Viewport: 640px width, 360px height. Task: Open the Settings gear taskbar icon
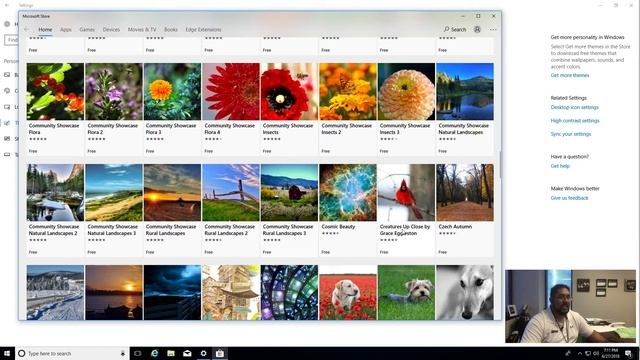[203, 353]
